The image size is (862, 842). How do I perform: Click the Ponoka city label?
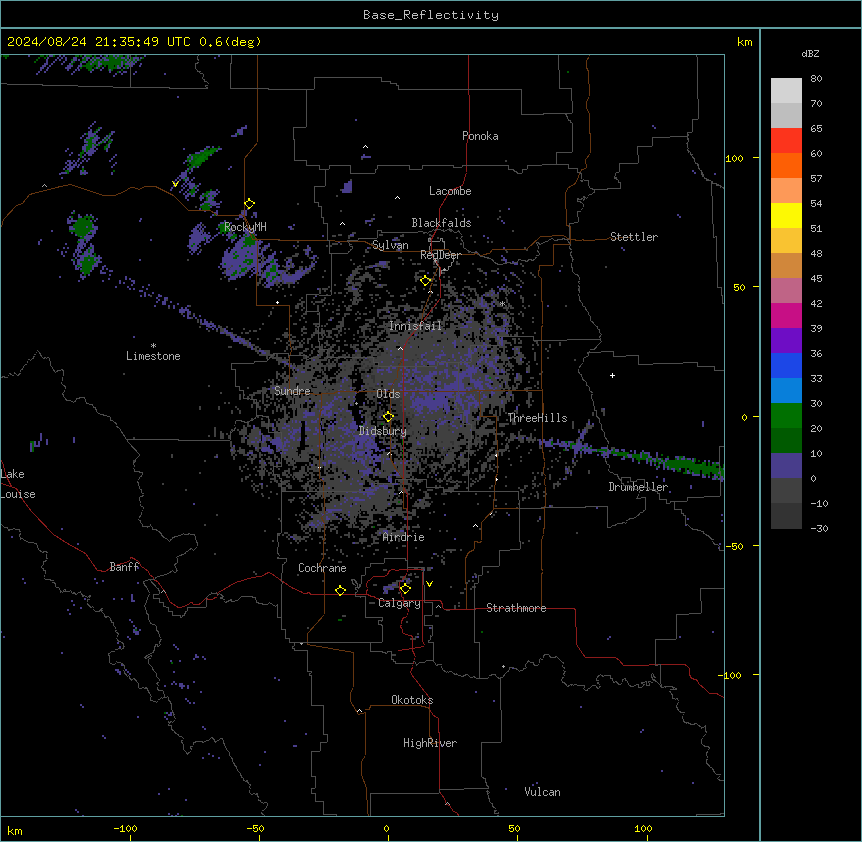(x=480, y=136)
